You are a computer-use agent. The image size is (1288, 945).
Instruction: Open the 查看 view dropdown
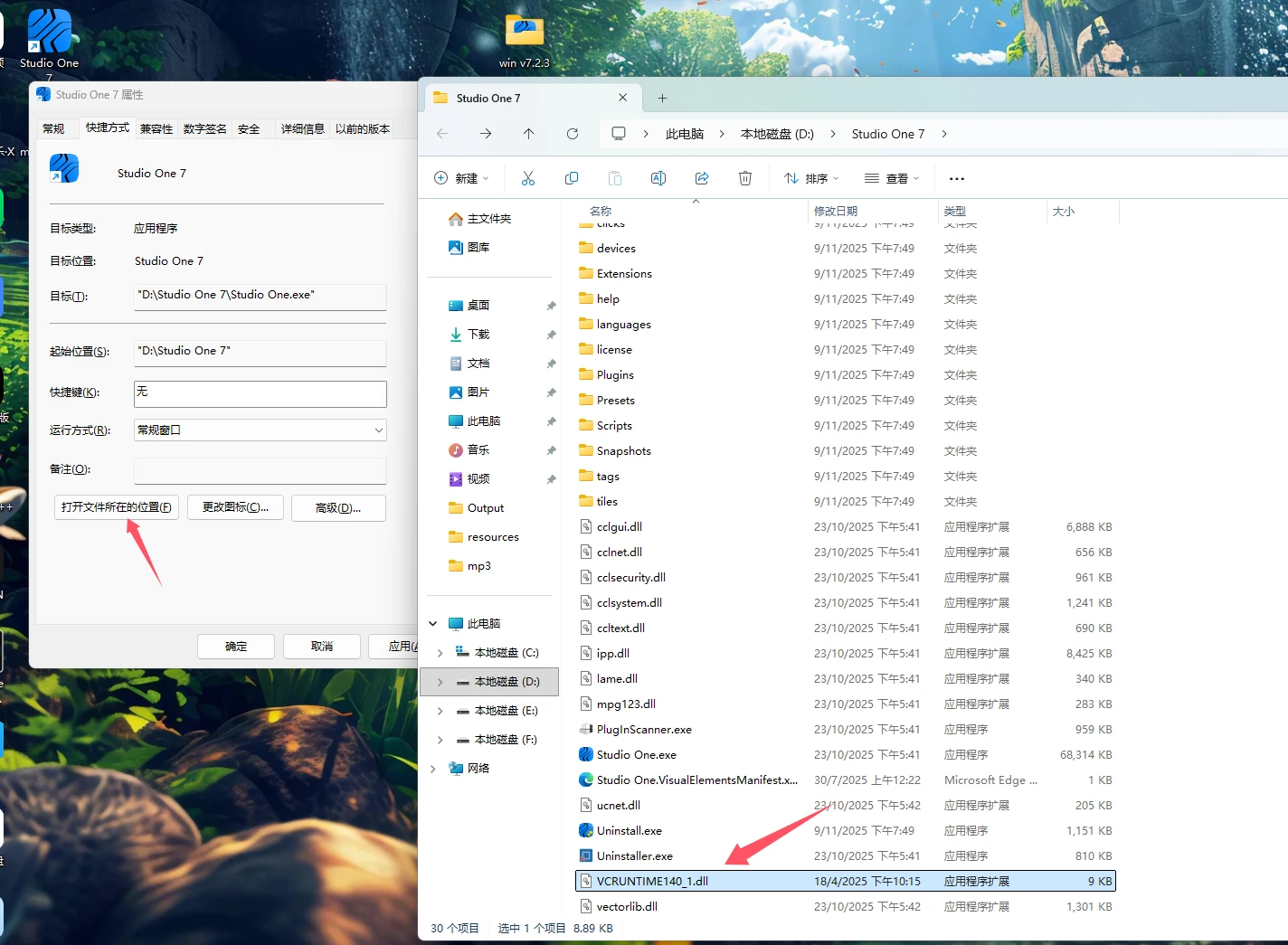tap(892, 178)
